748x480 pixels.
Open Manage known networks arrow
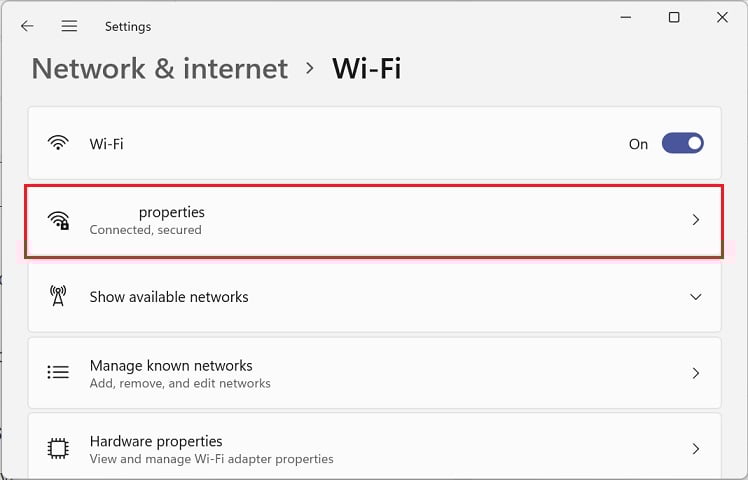click(696, 373)
